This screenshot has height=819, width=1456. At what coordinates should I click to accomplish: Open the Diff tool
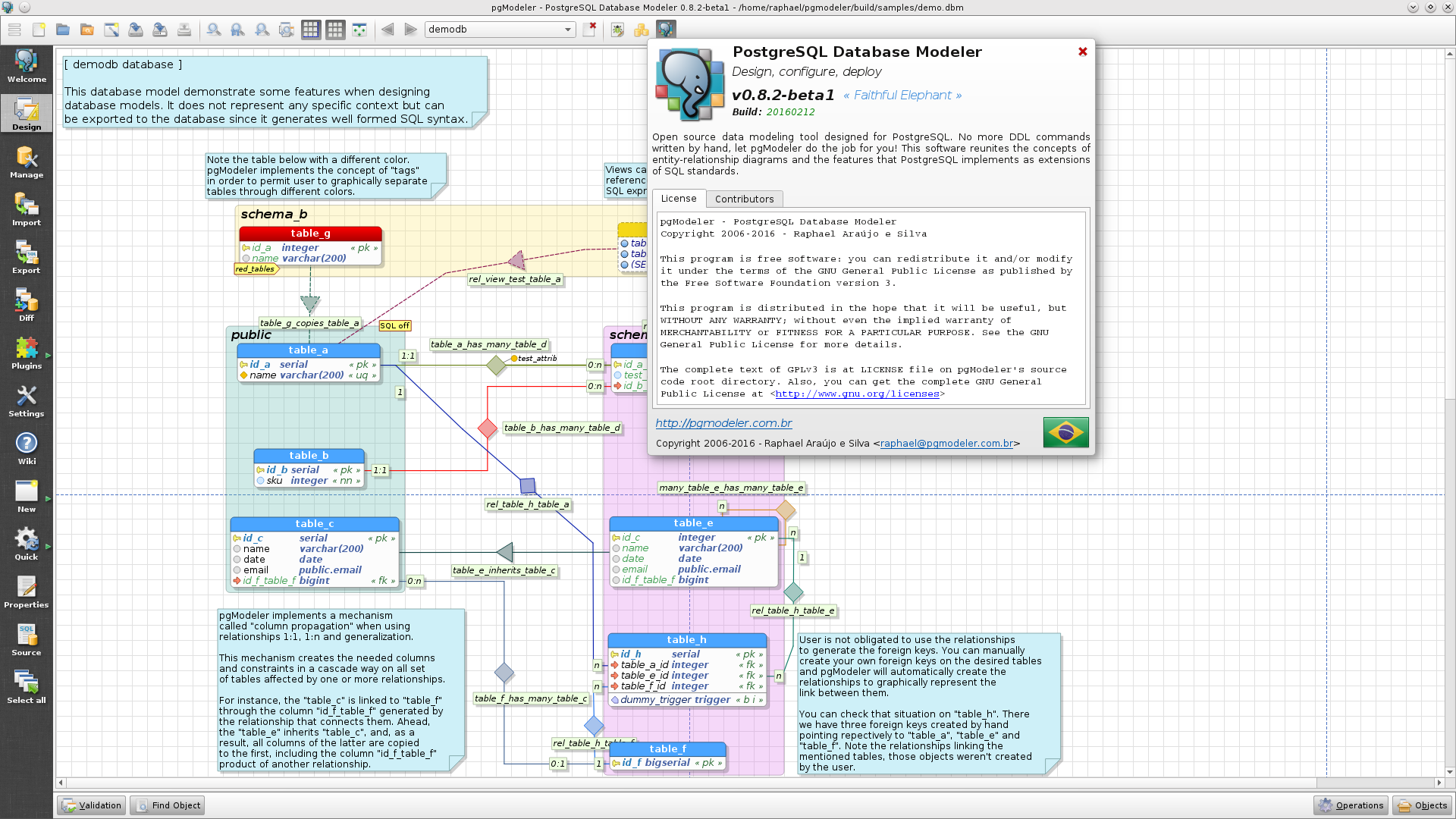pos(27,305)
